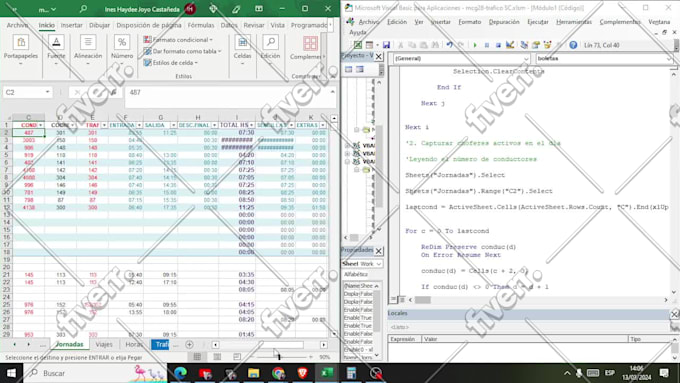Open the COND column filter dropdown
The image size is (680, 383).
[x=41, y=125]
